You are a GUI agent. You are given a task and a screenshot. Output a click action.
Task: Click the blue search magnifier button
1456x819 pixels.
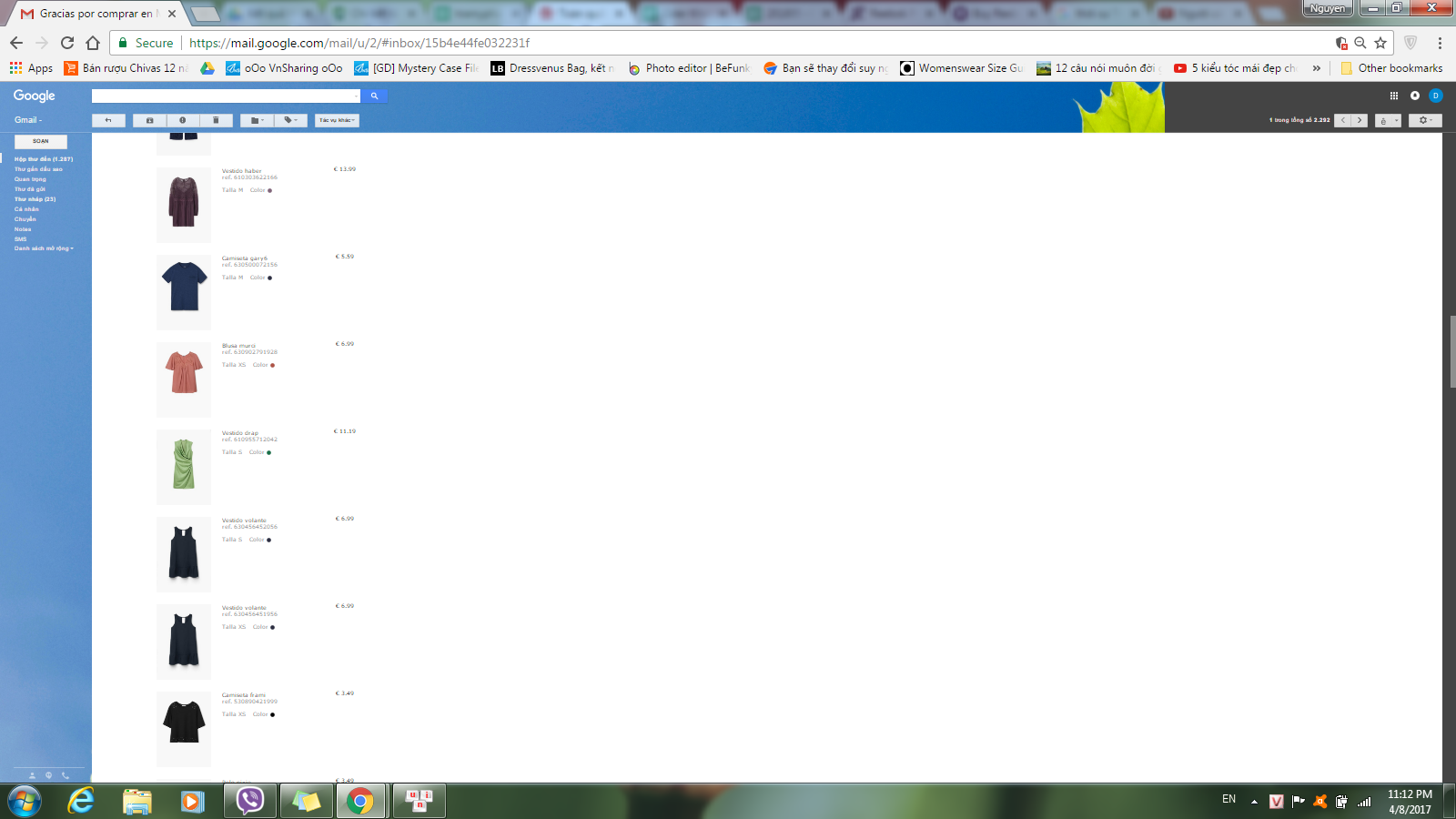[x=374, y=96]
